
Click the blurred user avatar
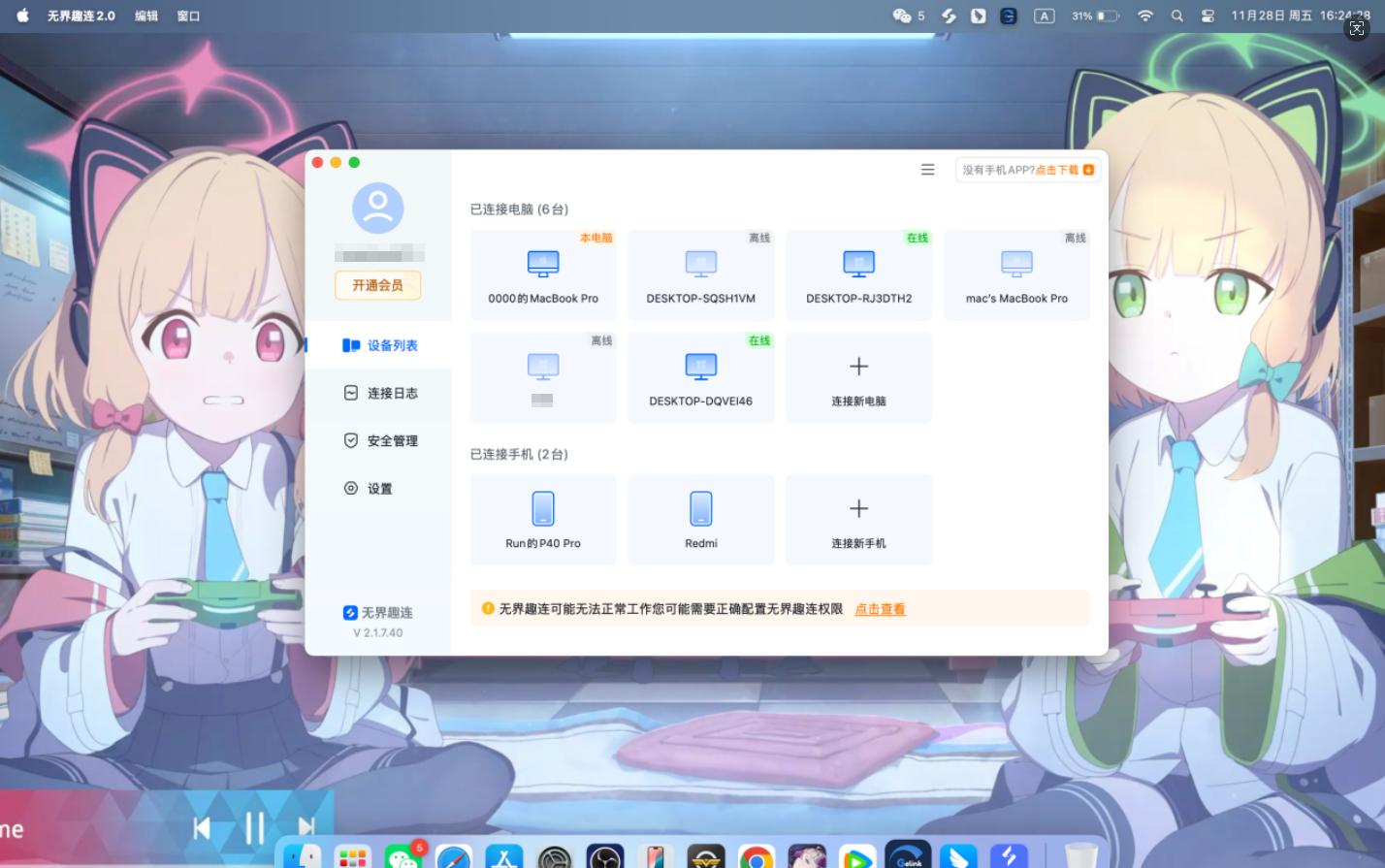coord(378,208)
